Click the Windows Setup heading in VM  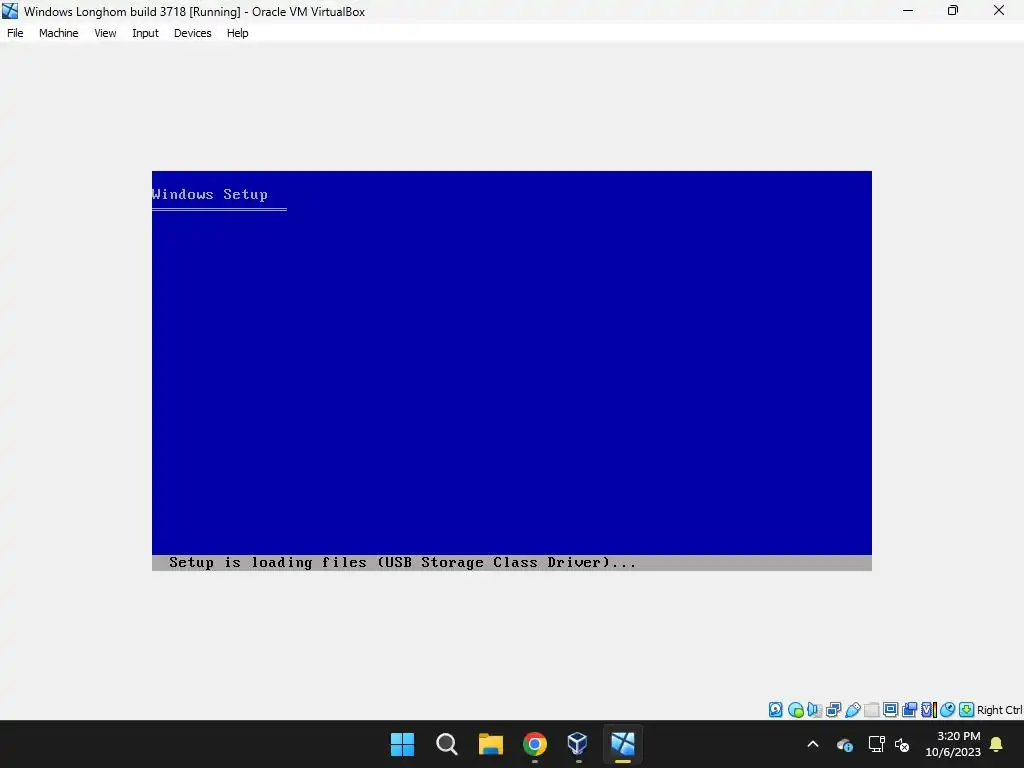pos(210,194)
